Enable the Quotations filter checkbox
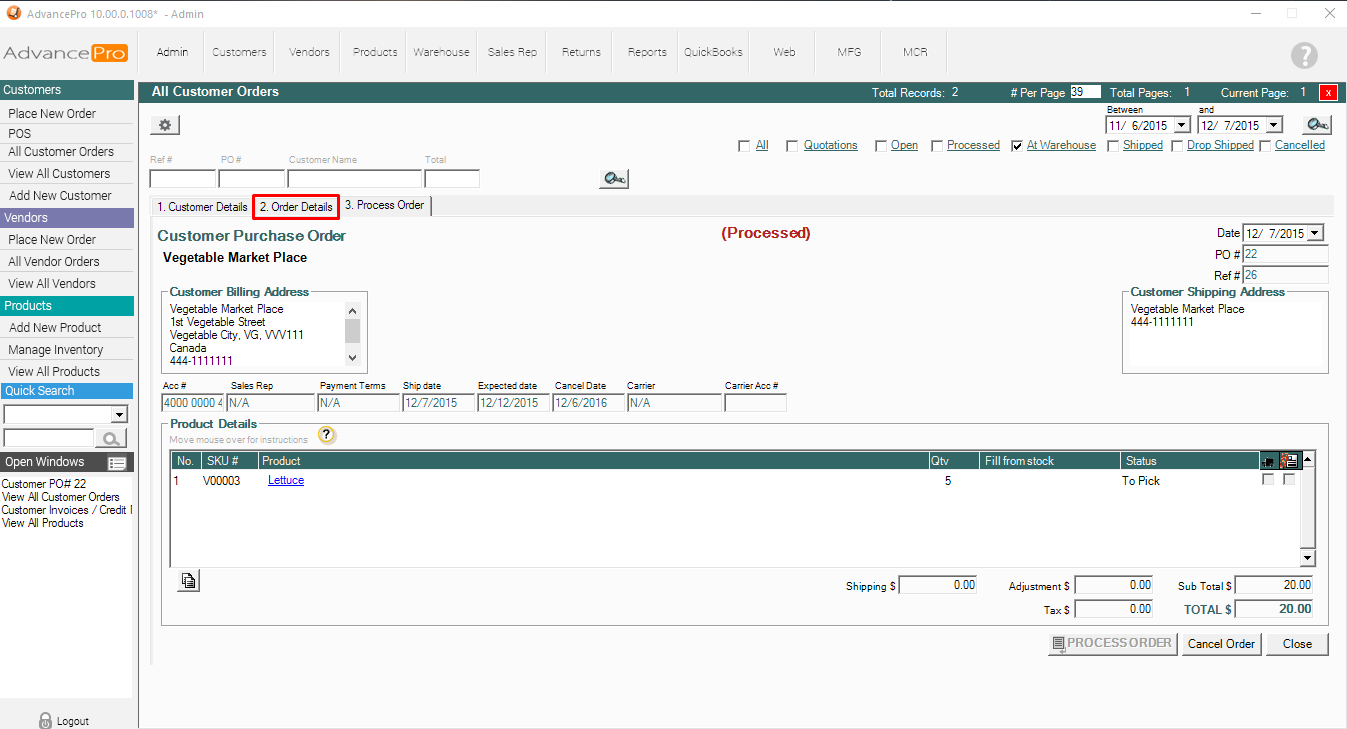This screenshot has width=1347, height=729. [x=792, y=146]
